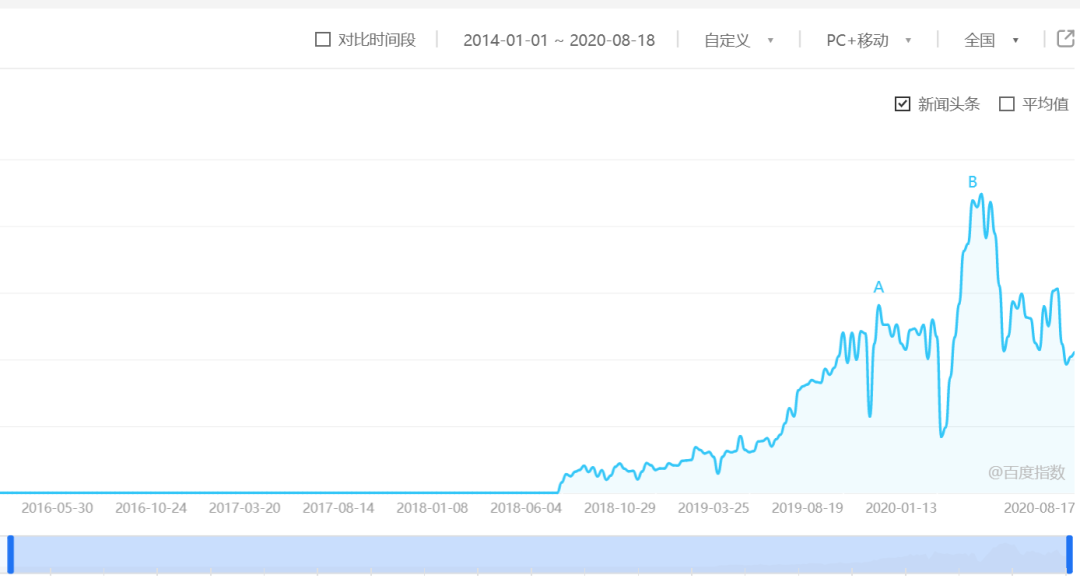Screen dimensions: 1080x582
Task: Click the export share icon at top right
Action: click(x=1066, y=39)
